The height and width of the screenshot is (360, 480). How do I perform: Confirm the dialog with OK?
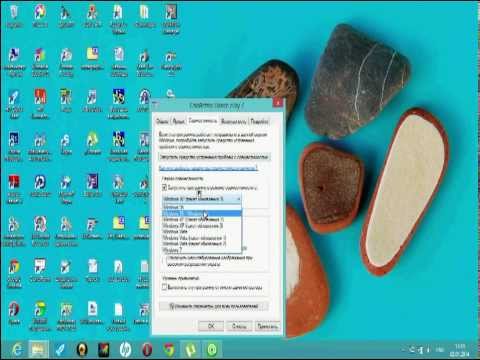(211, 326)
